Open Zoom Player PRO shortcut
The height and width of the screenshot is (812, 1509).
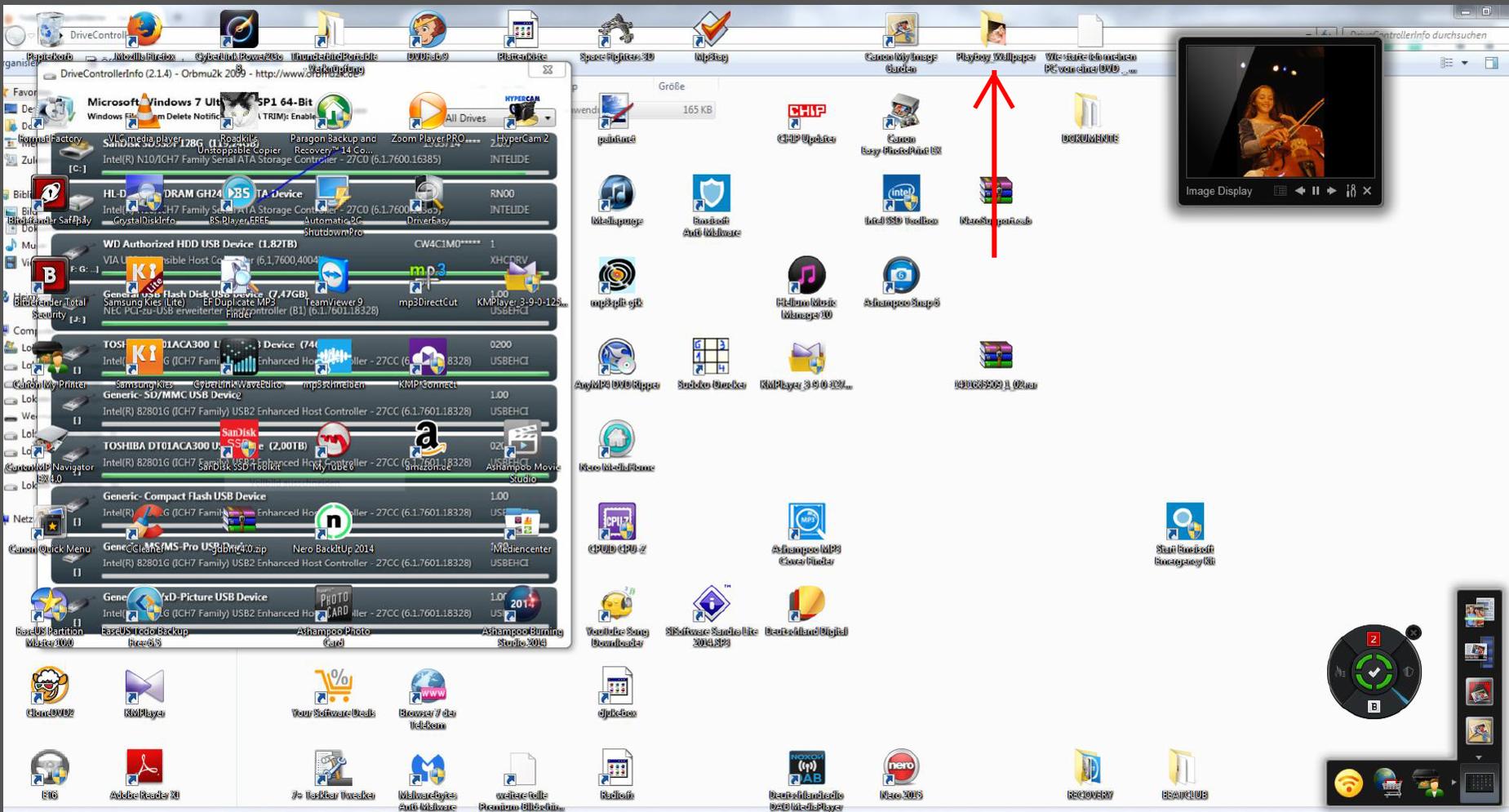pos(428,118)
